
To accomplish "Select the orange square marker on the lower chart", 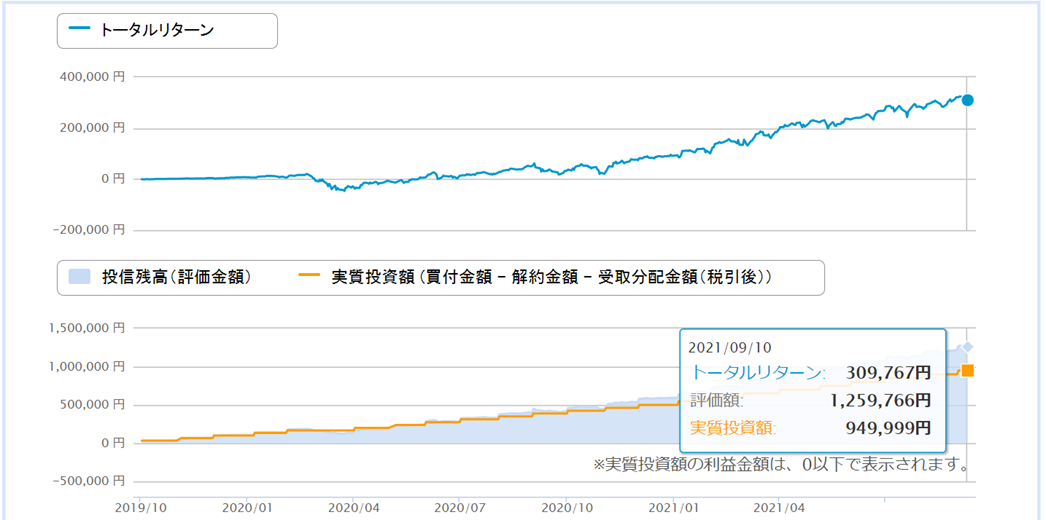I will 967,371.
